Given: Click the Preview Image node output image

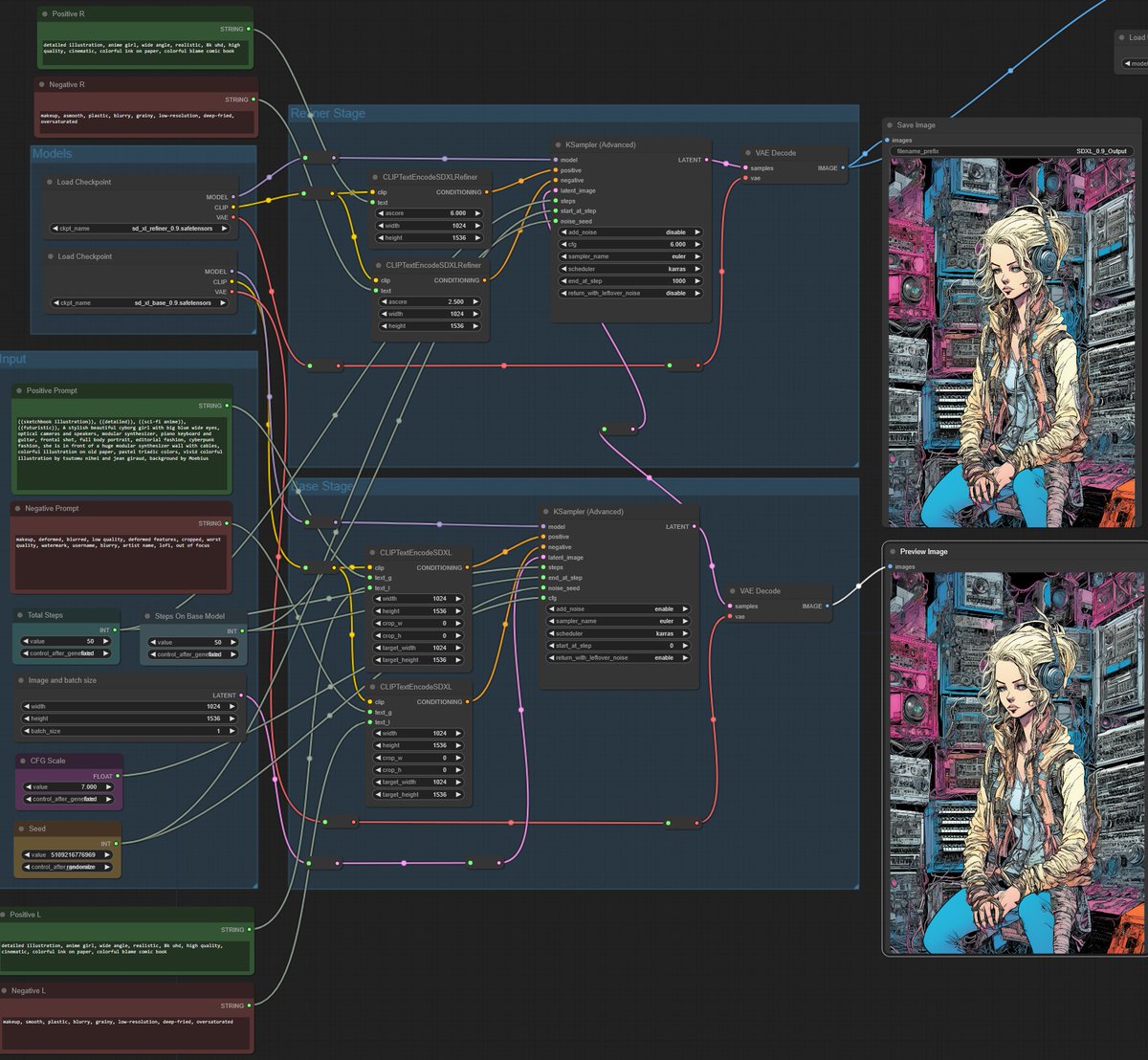Looking at the screenshot, I should pos(1016,762).
